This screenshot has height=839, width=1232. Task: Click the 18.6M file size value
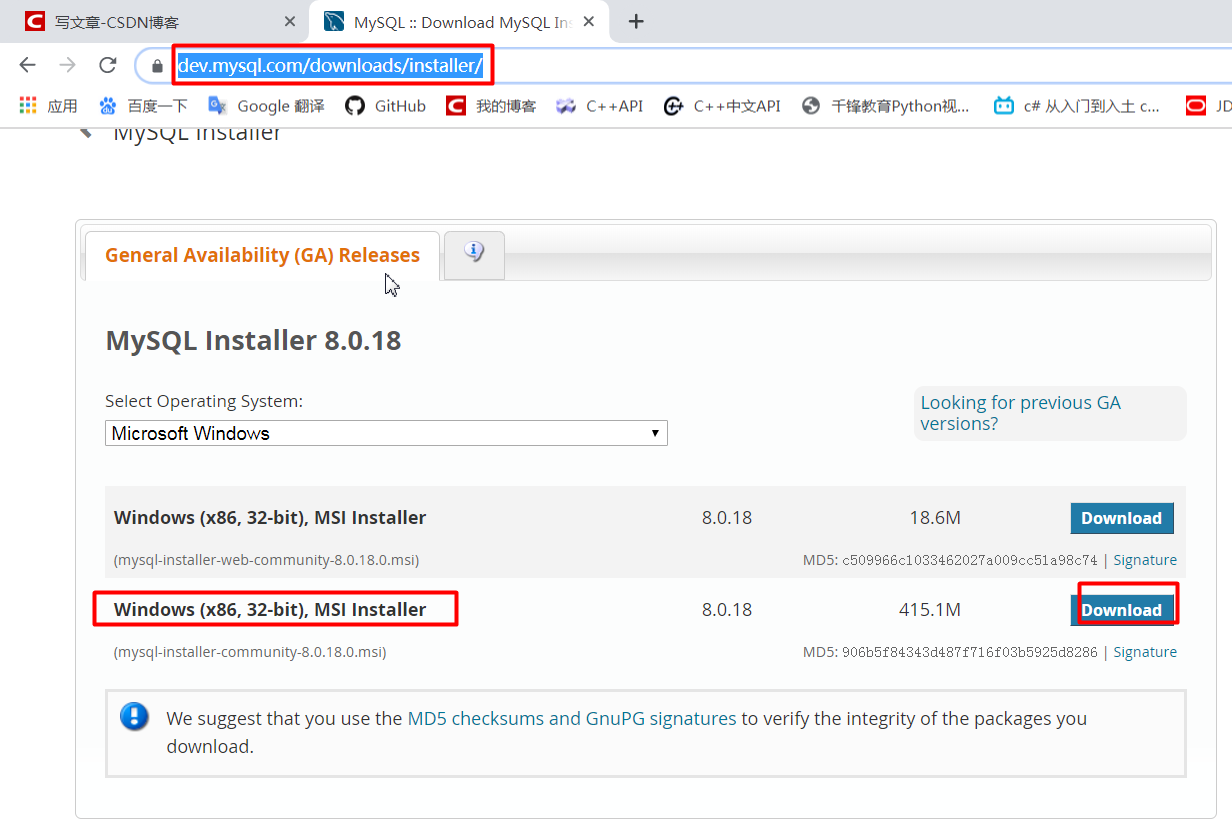[935, 518]
